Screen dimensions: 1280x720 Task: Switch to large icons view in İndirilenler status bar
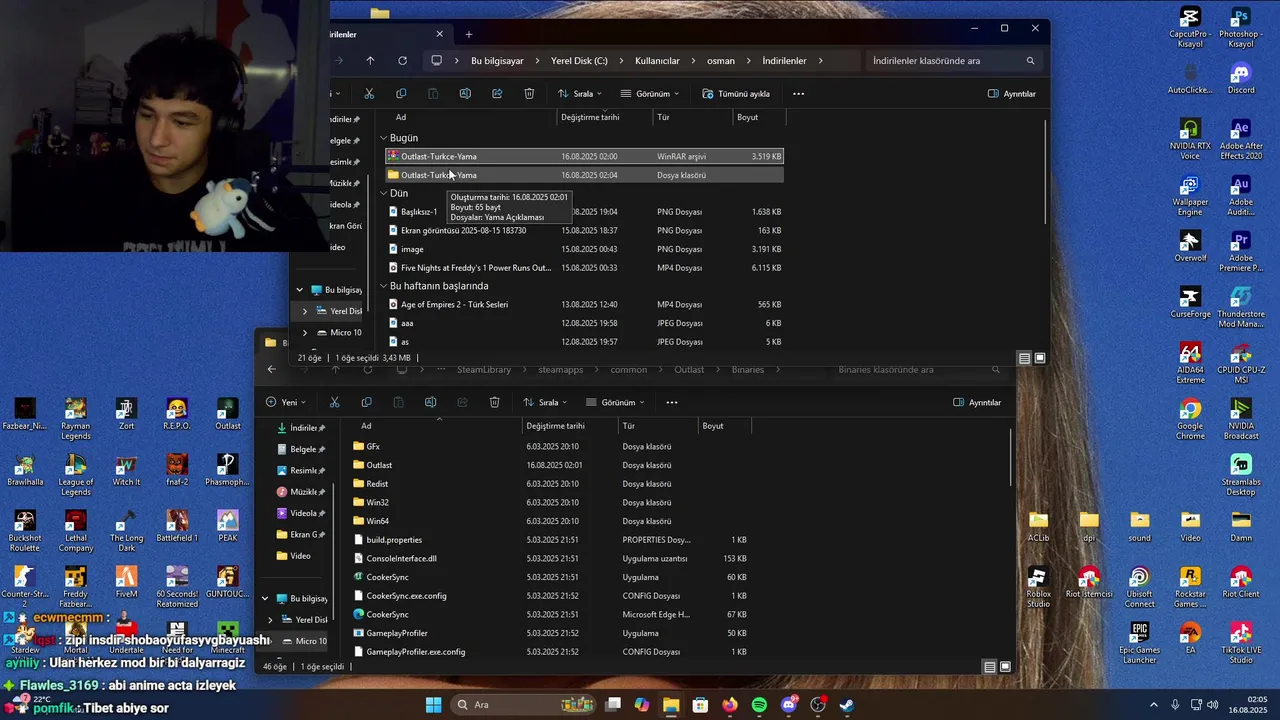(1040, 358)
